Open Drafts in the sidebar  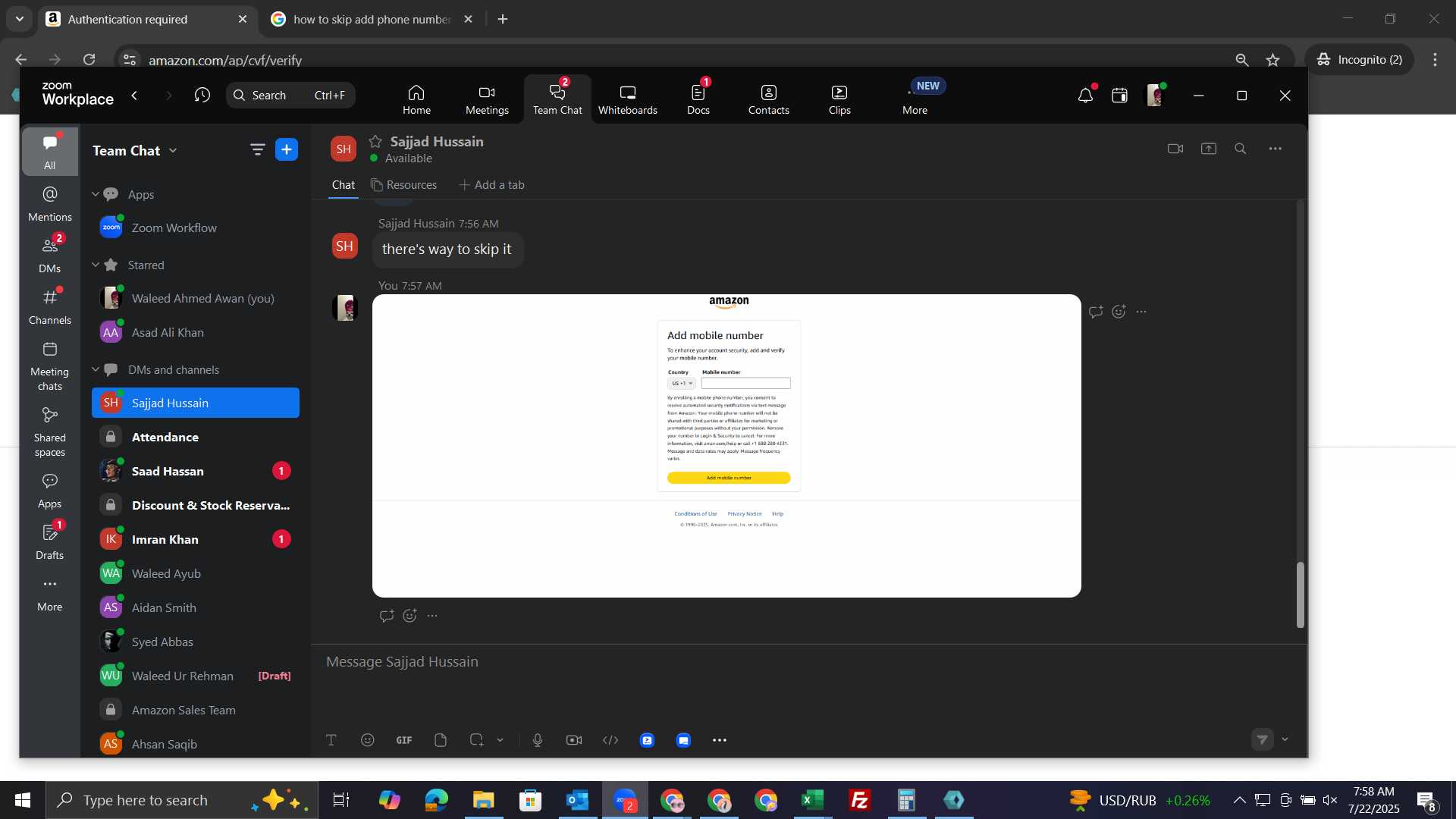coord(49,542)
